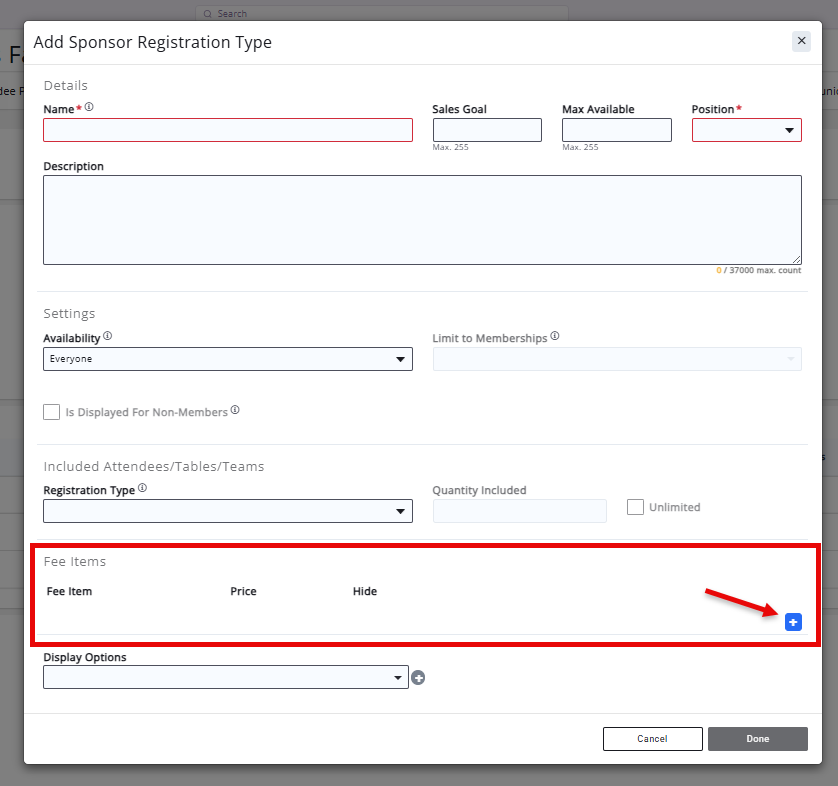
Task: Focus the Max Available input field
Action: click(617, 130)
